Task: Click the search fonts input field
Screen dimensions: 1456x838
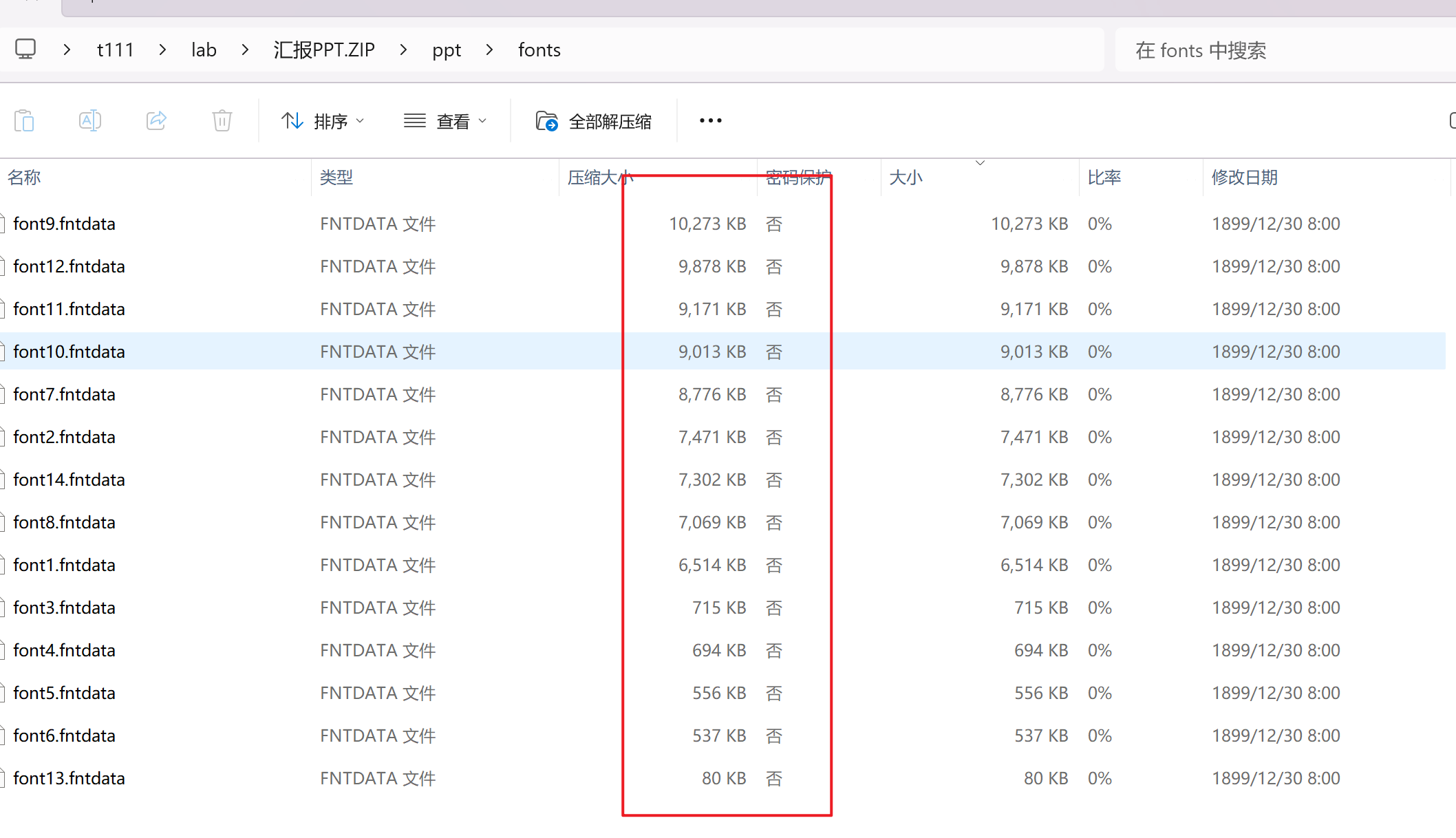Action: (x=1280, y=50)
